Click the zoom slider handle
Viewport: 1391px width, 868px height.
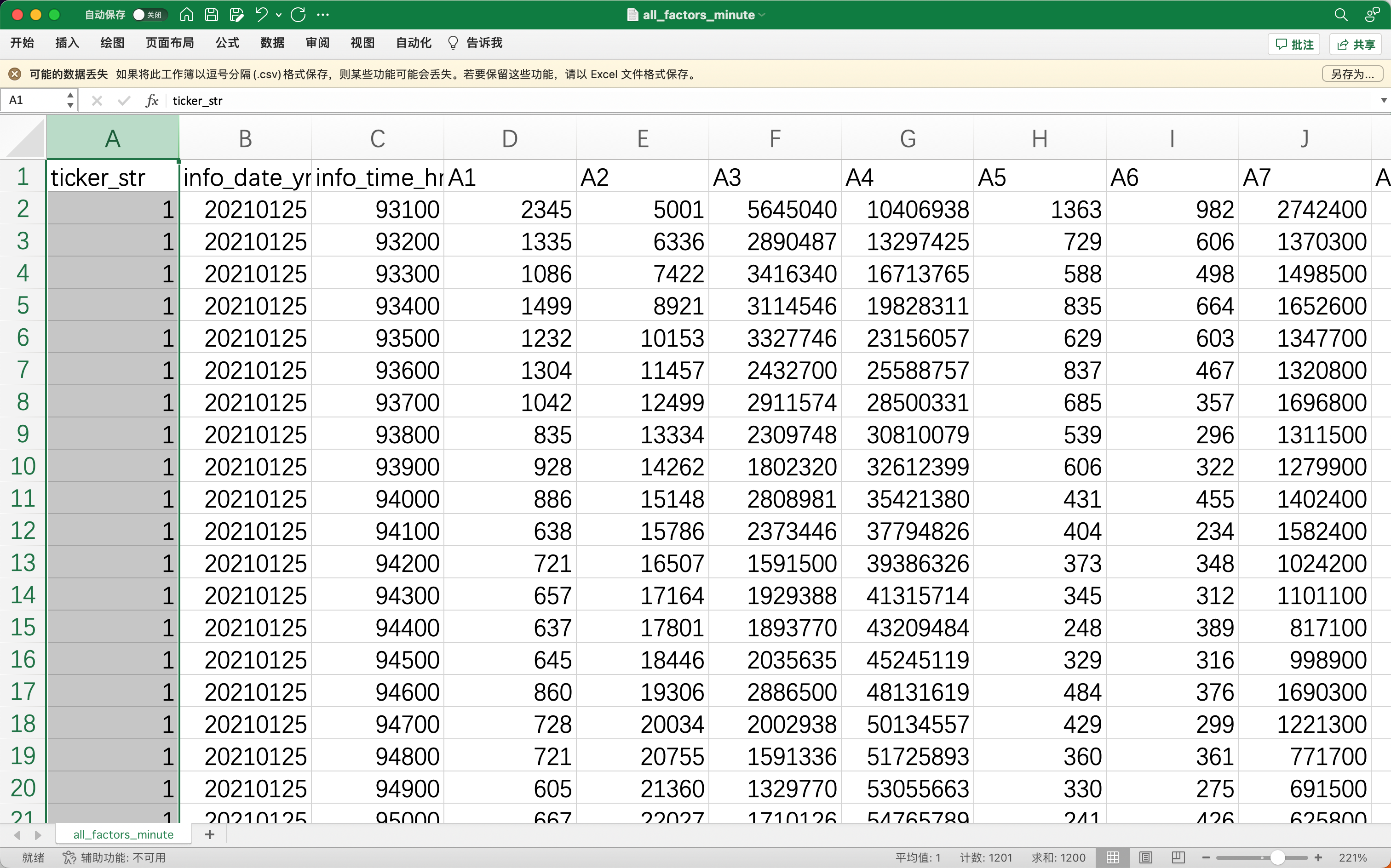[1277, 857]
